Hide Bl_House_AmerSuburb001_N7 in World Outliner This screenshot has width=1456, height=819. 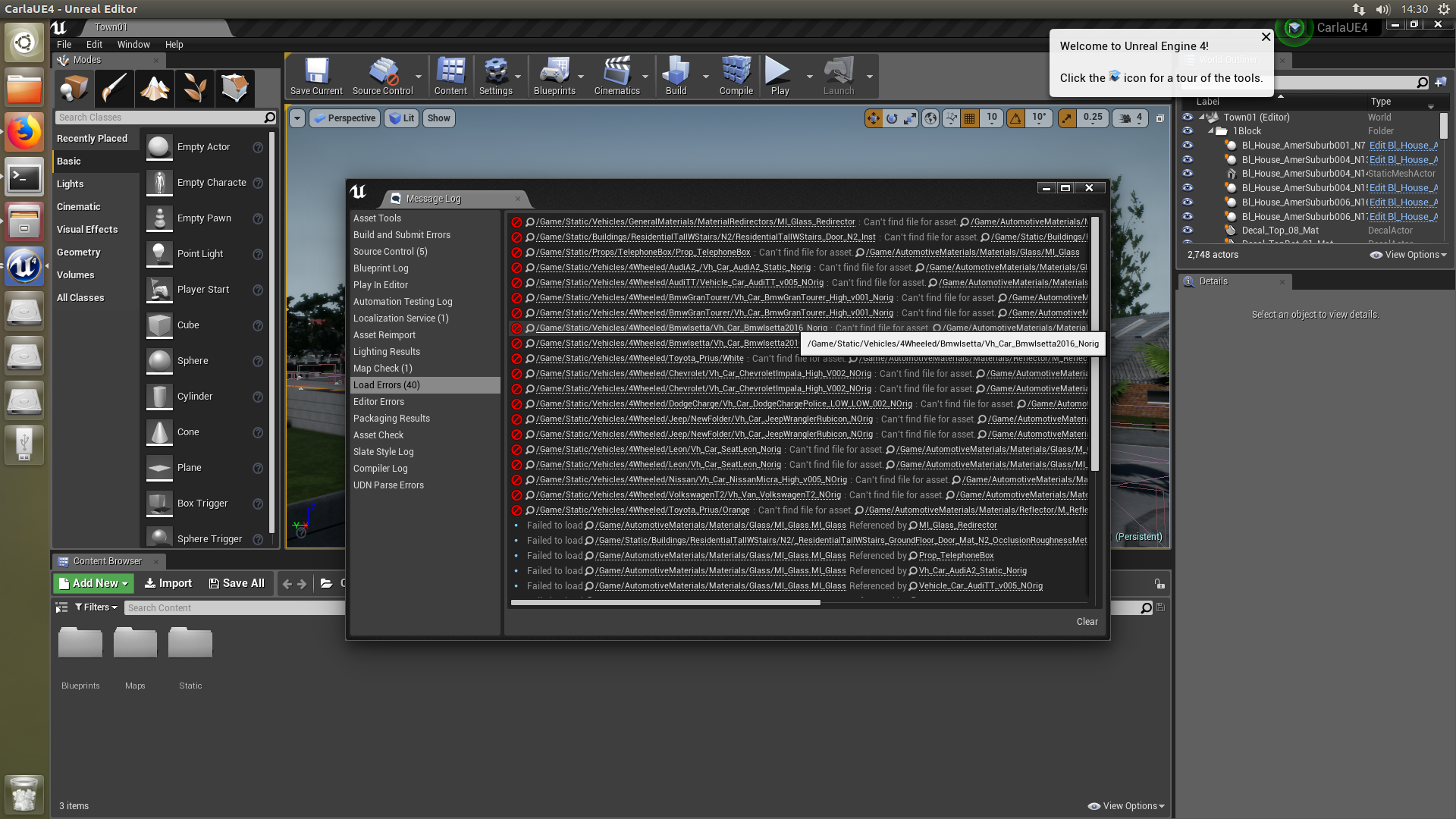(x=1188, y=145)
